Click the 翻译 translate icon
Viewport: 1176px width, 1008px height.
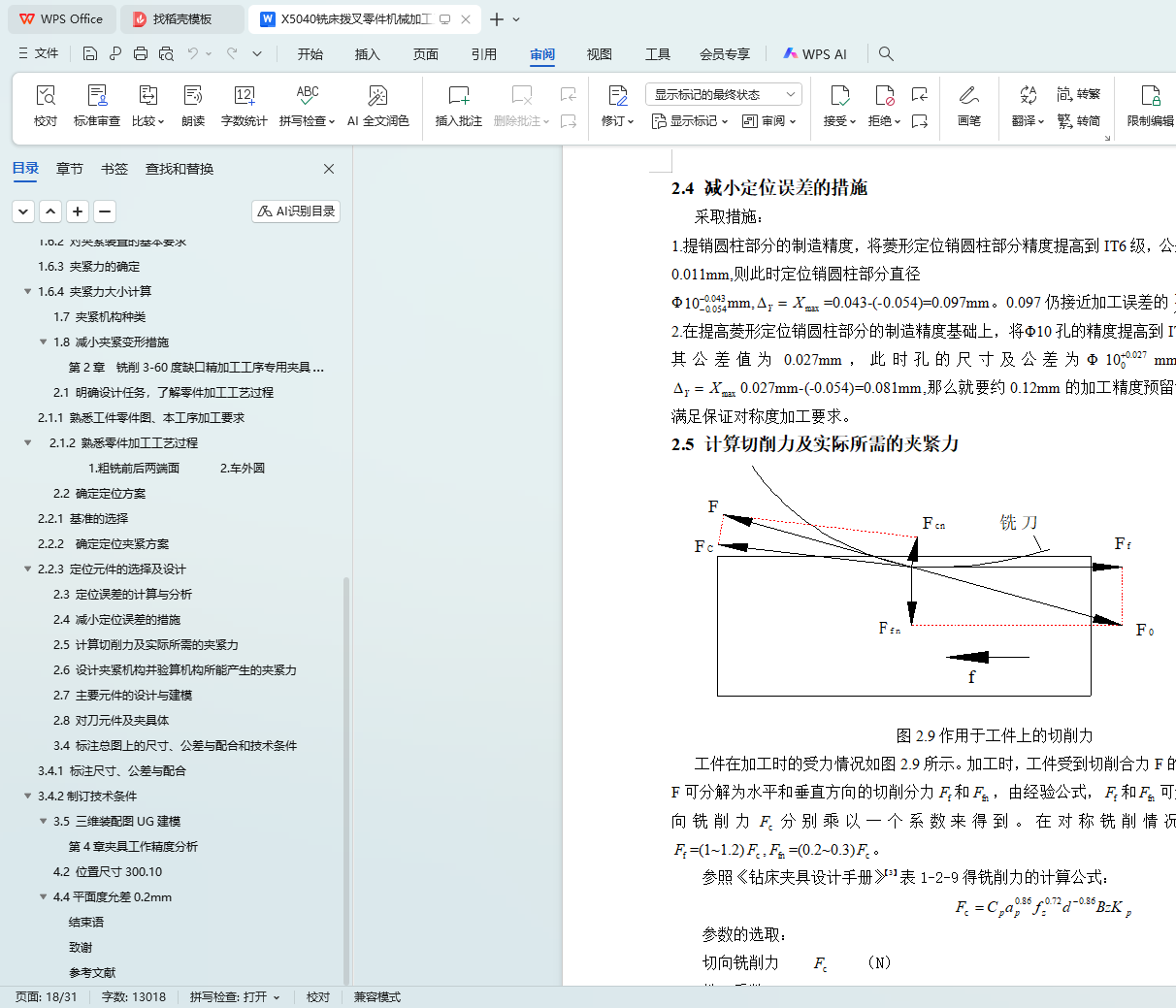[1028, 95]
